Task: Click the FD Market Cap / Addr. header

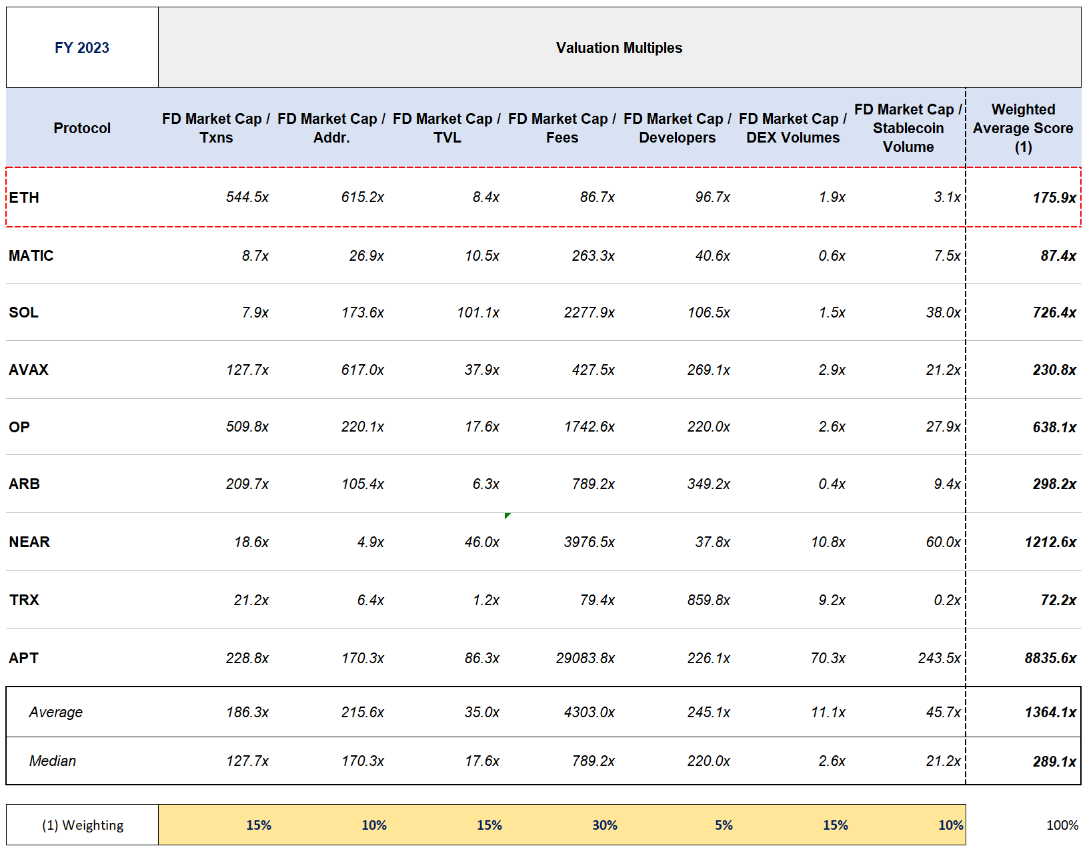Action: tap(332, 128)
